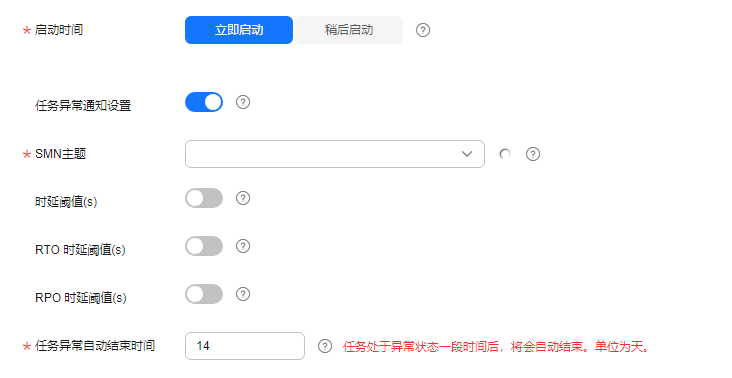732x378 pixels.
Task: Disable the 任务异常通知设置 switch
Action: click(x=204, y=102)
